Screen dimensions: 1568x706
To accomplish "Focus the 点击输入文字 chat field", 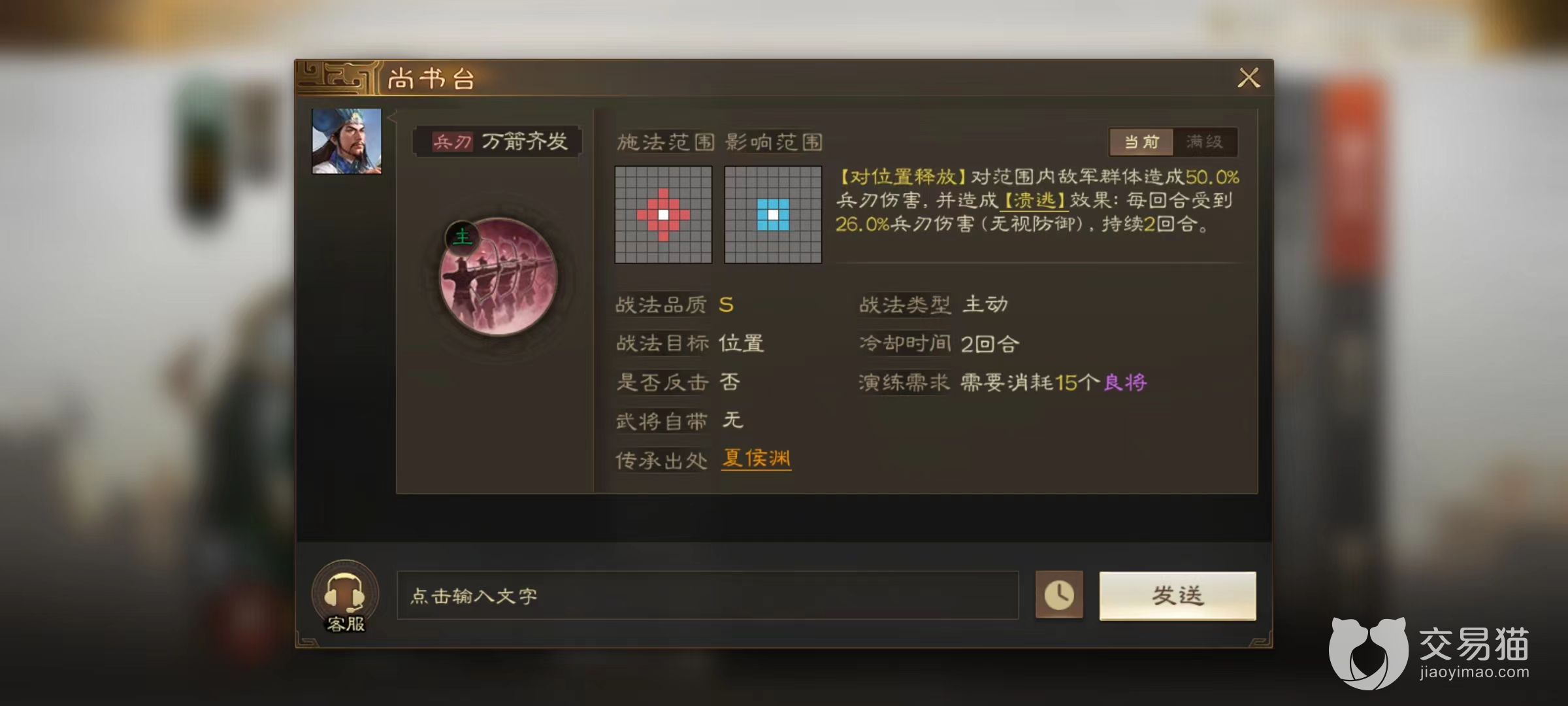I will tap(708, 596).
